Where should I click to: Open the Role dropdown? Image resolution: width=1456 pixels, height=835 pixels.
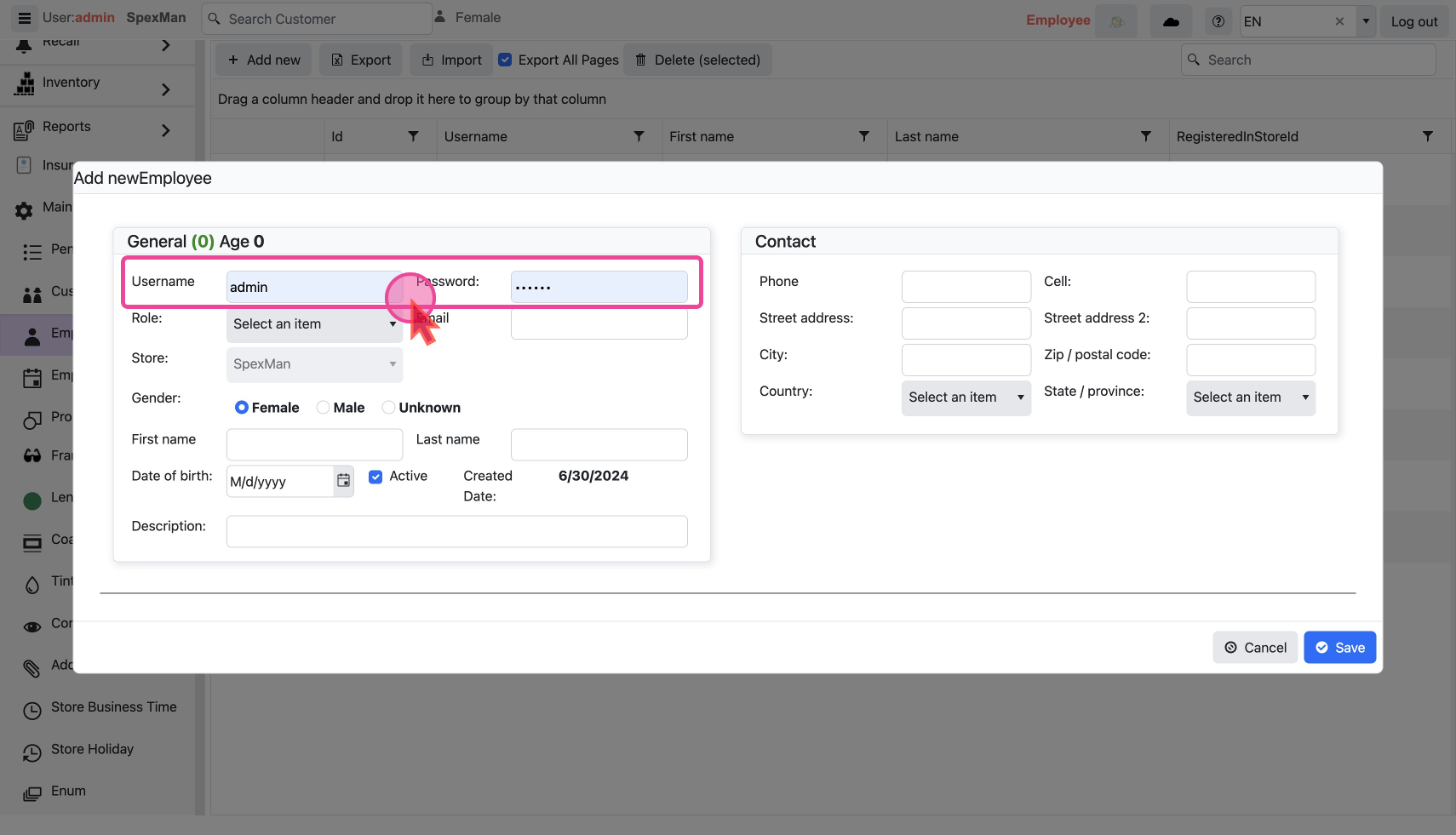click(x=314, y=324)
